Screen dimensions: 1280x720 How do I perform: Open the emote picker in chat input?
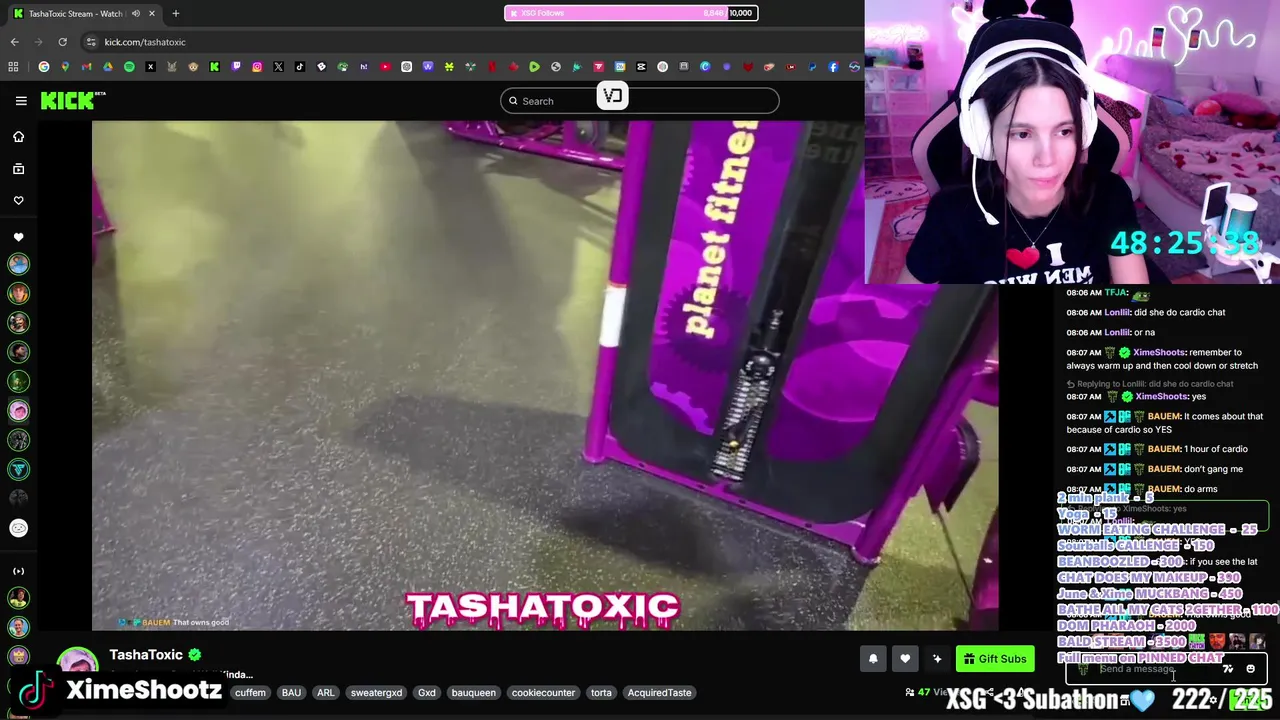click(1250, 669)
